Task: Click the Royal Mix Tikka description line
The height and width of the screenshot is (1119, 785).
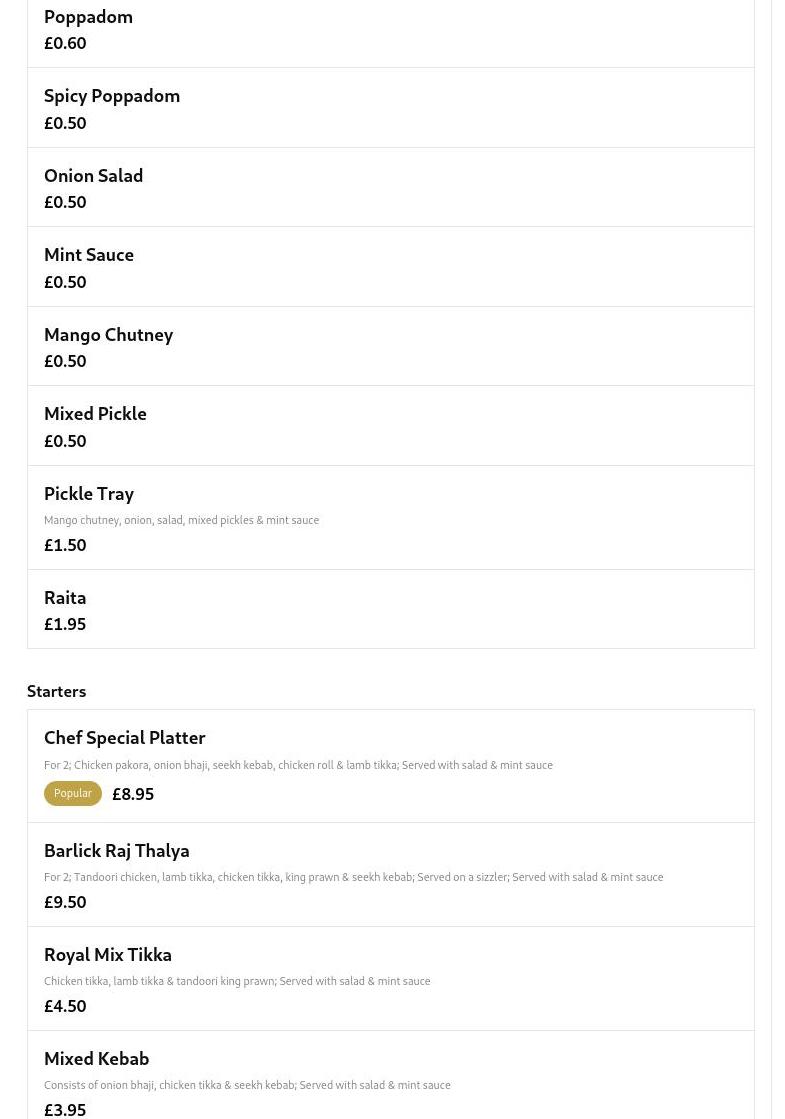Action: click(237, 981)
